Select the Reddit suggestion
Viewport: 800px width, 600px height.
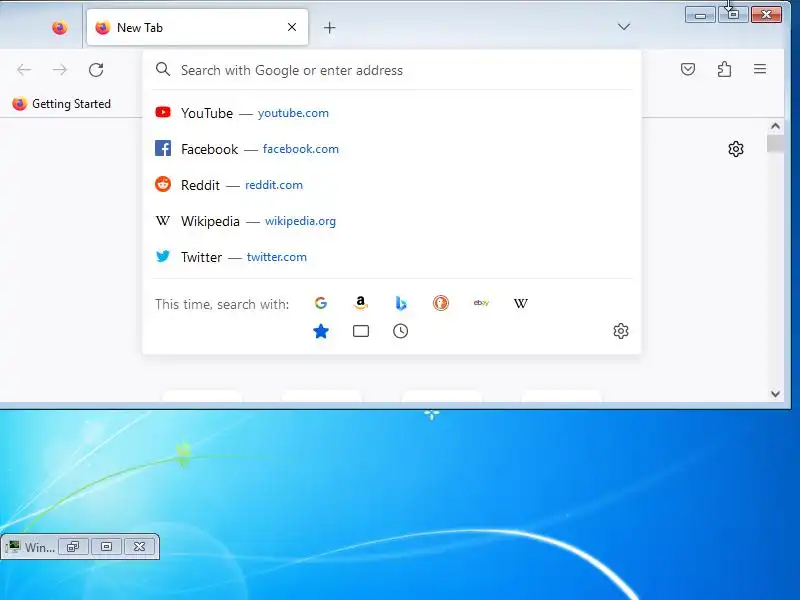coord(392,185)
